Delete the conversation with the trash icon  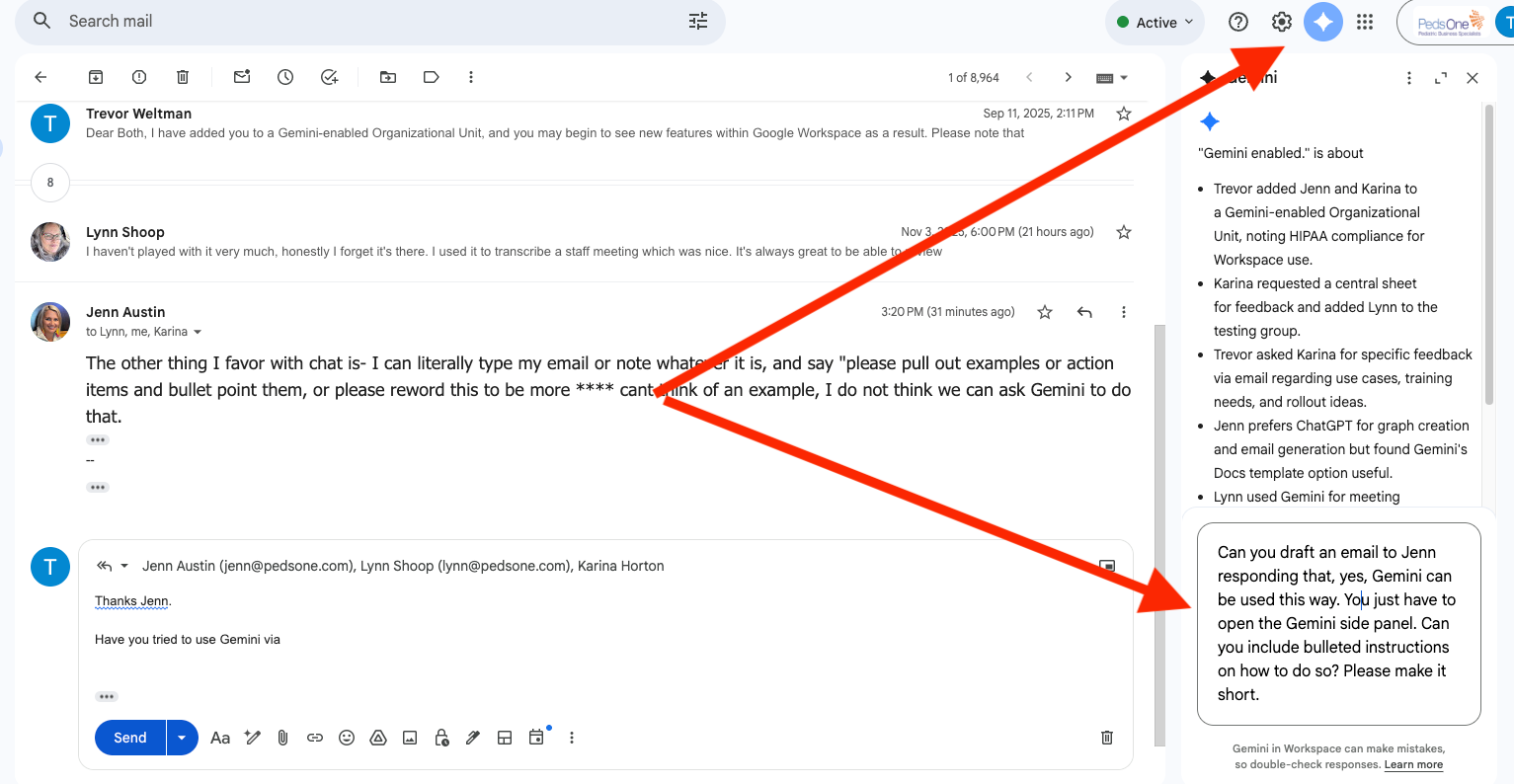pyautogui.click(x=183, y=77)
